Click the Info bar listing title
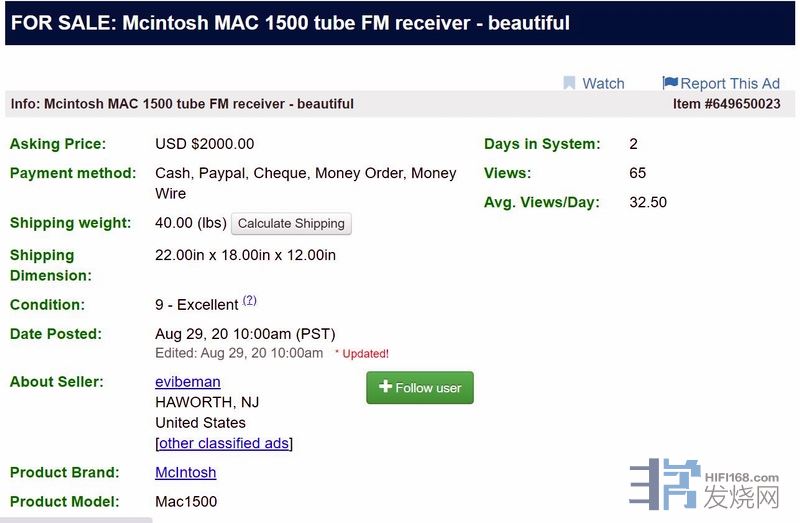Image resolution: width=800 pixels, height=523 pixels. click(182, 104)
